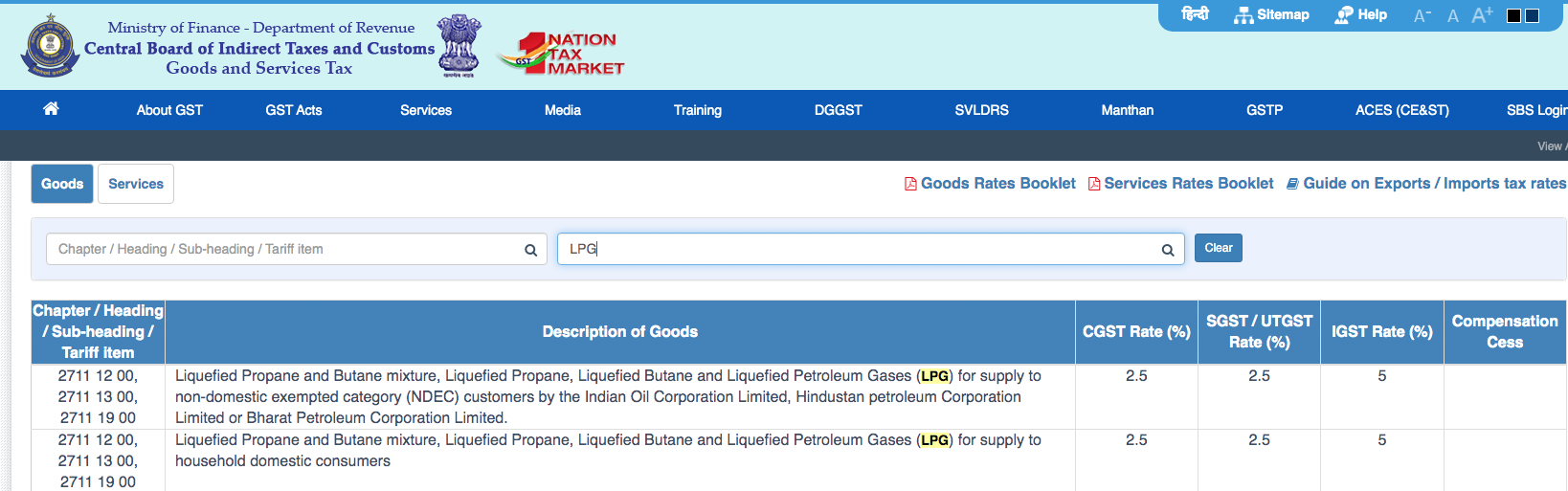The image size is (1568, 491).
Task: Open SBS Login menu item
Action: click(1537, 110)
